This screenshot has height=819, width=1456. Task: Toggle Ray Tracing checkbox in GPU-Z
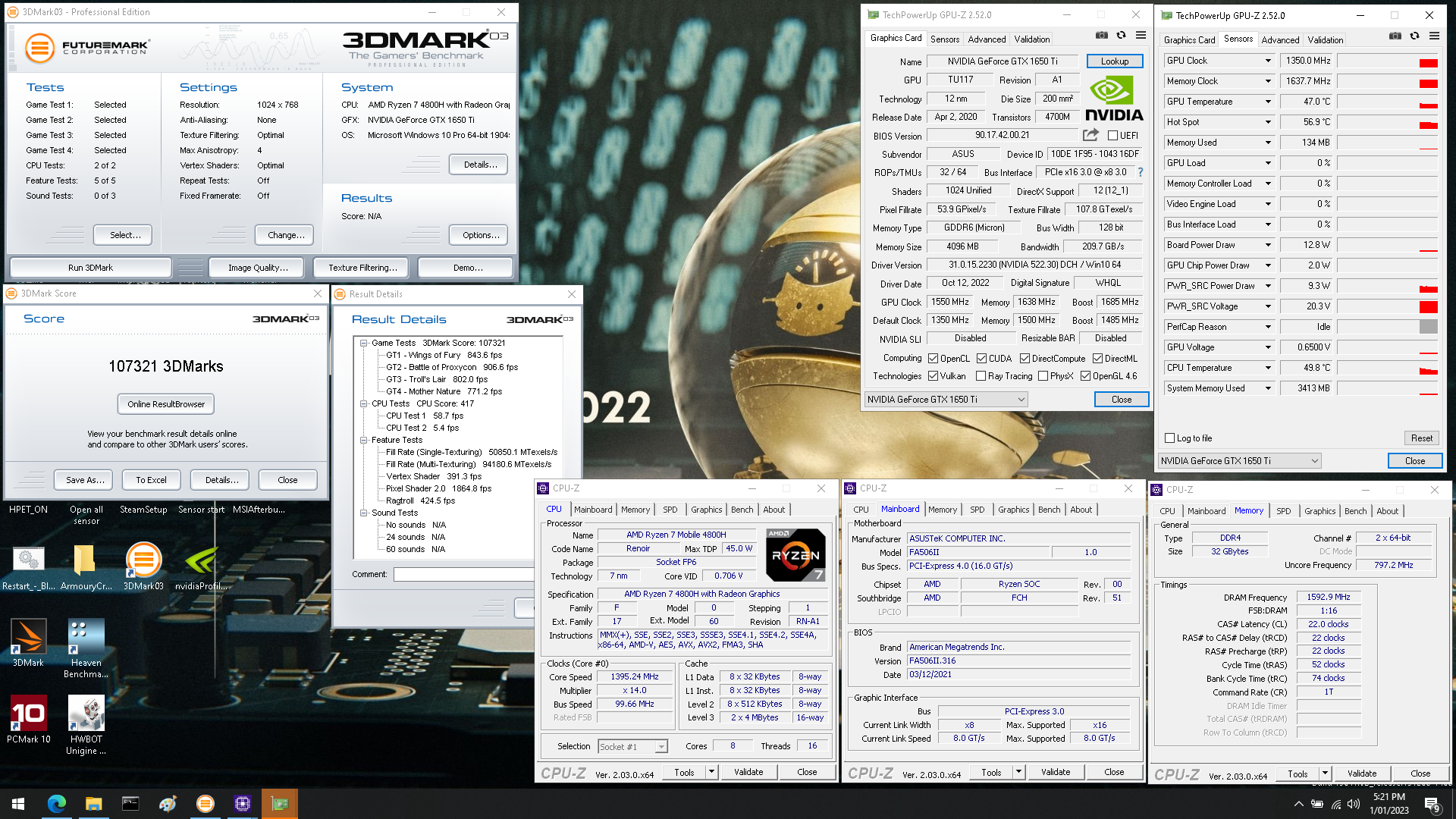[x=981, y=376]
